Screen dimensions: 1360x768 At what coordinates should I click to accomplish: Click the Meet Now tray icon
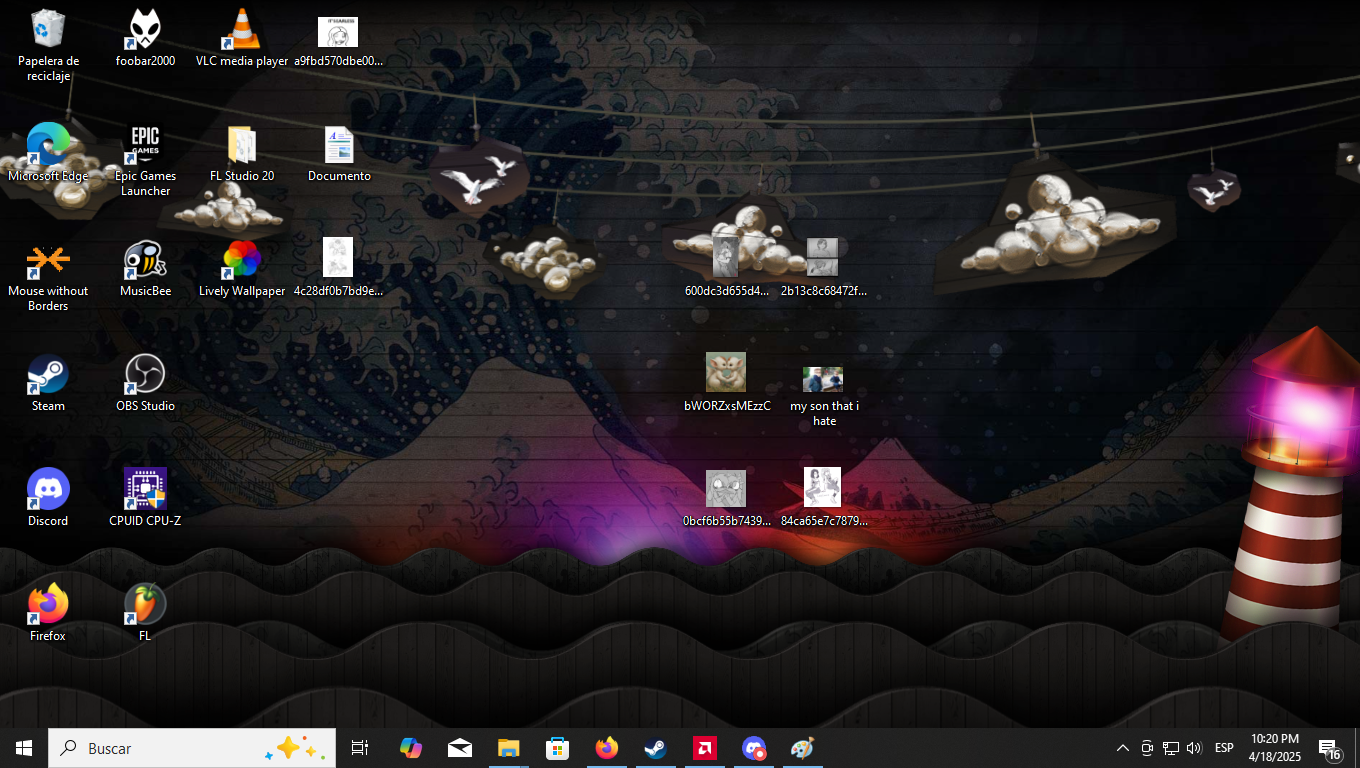(1147, 748)
